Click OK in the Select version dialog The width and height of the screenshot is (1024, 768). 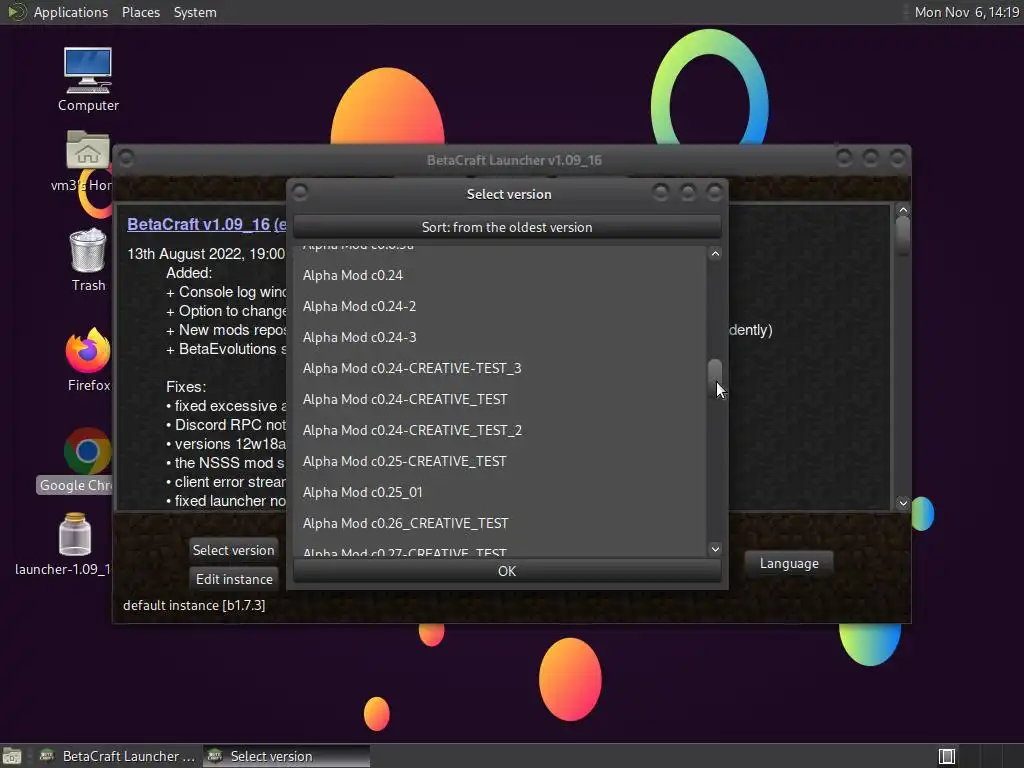pos(507,571)
